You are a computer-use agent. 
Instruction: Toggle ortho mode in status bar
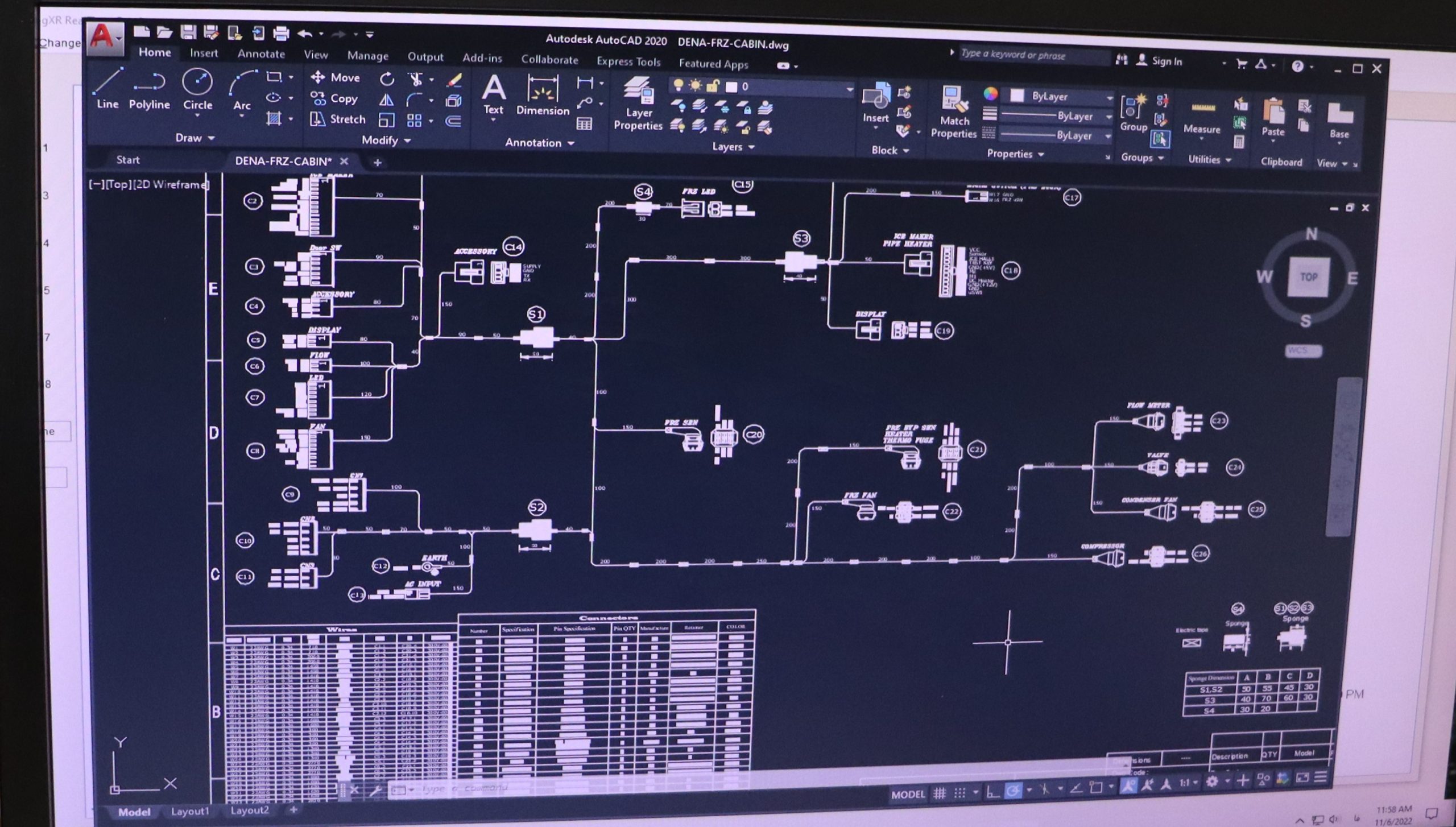[992, 791]
